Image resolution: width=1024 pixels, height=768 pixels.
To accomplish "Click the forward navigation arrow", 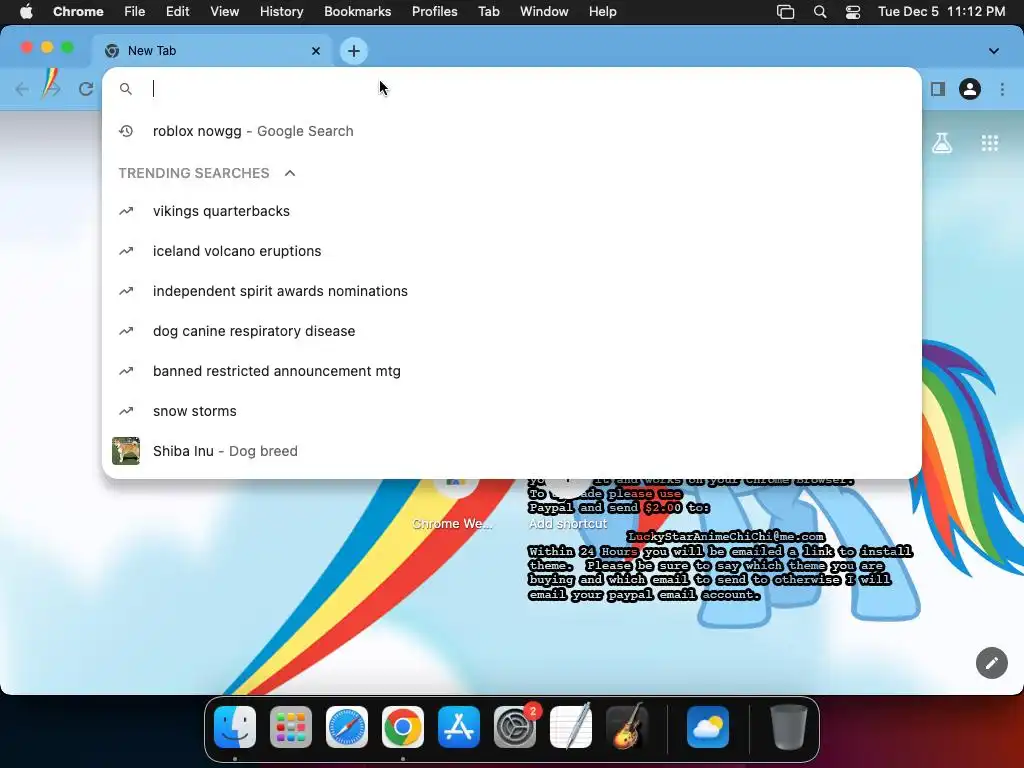I will [x=52, y=89].
